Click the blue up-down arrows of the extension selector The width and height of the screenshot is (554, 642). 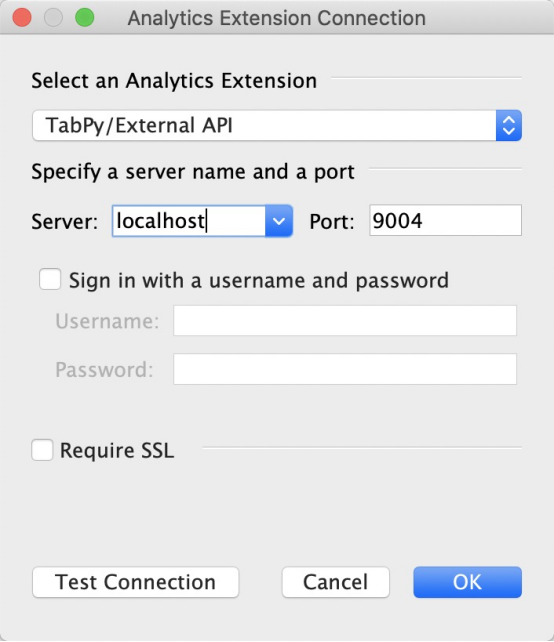click(x=509, y=125)
